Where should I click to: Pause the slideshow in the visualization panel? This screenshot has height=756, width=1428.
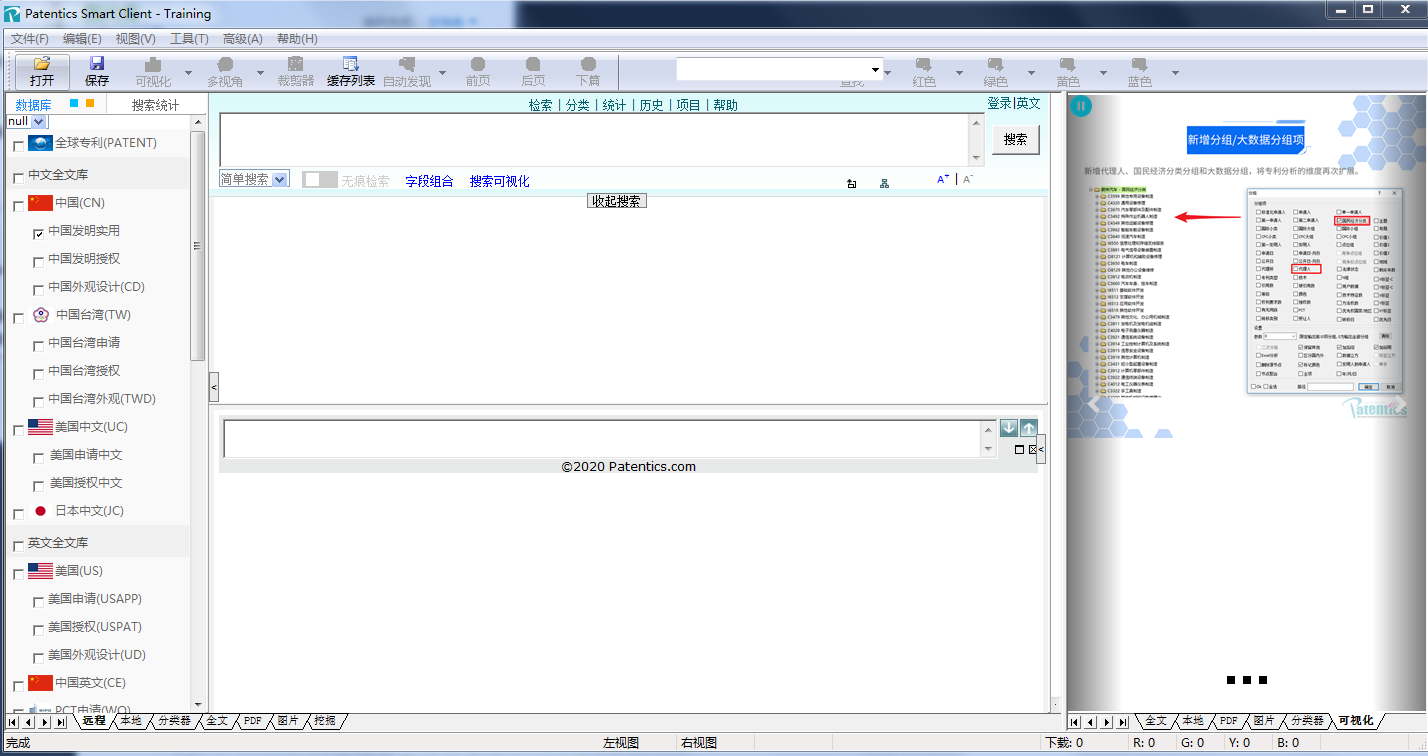coord(1081,106)
